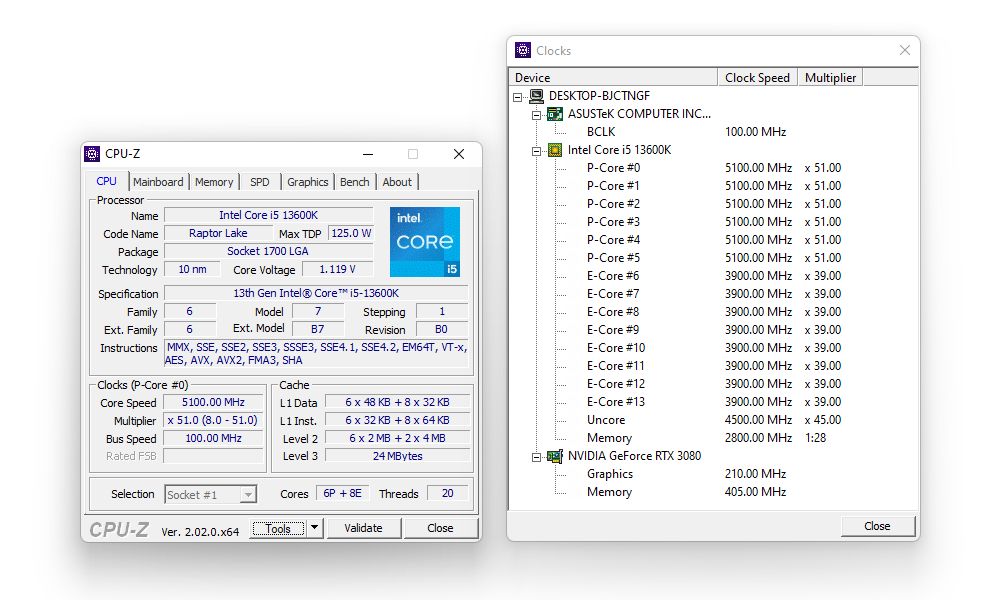
Task: Switch to the Bench tab
Action: pos(355,182)
